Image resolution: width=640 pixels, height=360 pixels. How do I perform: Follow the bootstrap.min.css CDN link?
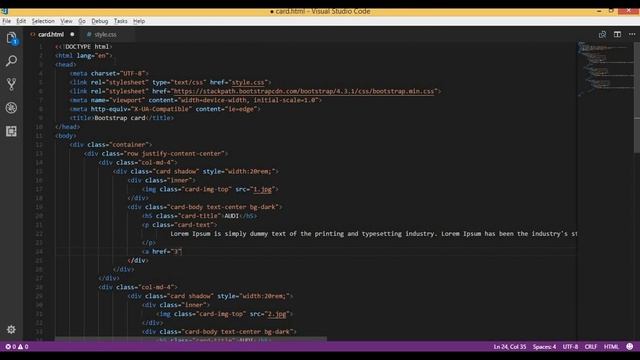304,91
